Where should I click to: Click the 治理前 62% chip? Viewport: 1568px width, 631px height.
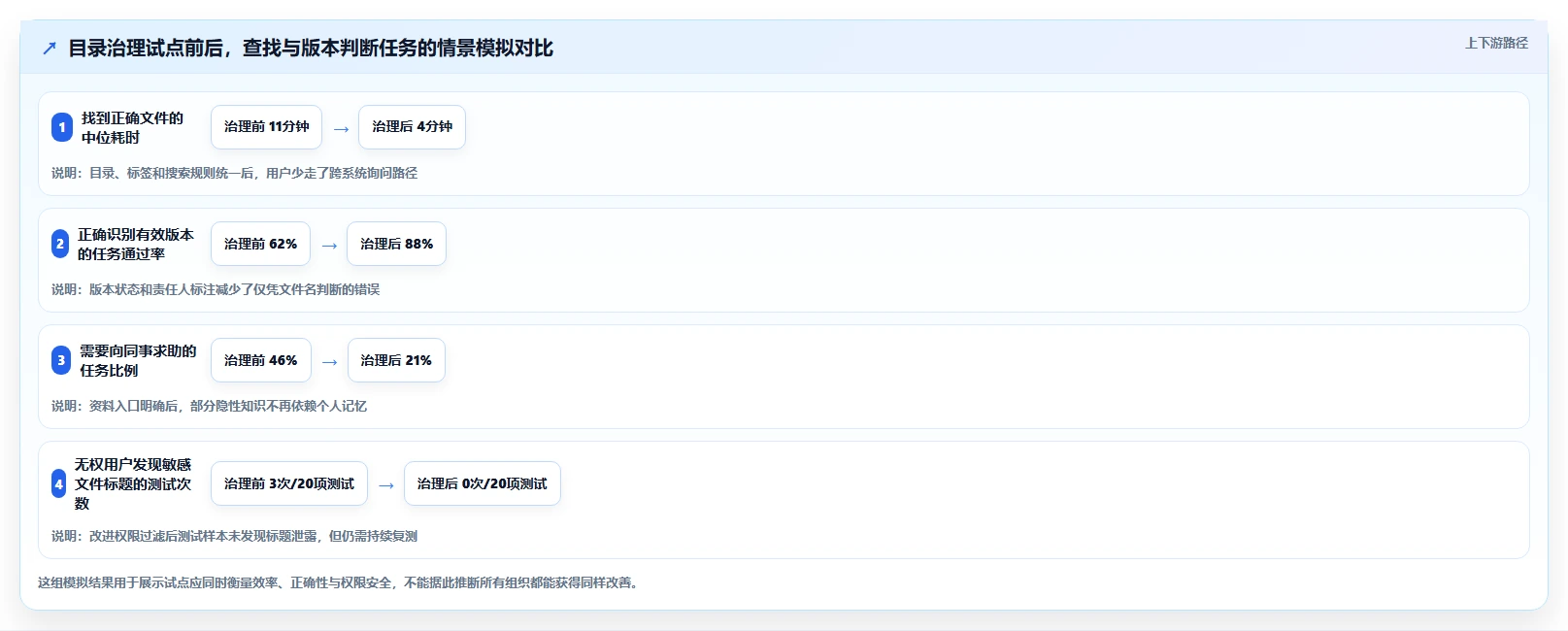(x=260, y=244)
